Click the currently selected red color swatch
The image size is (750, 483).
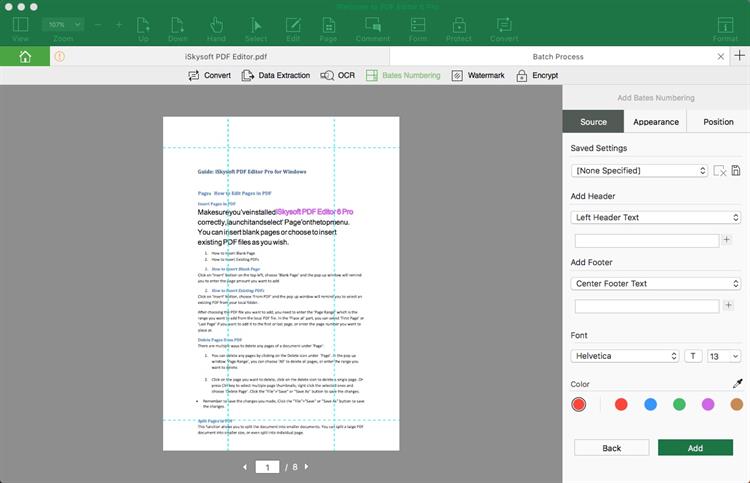click(579, 405)
